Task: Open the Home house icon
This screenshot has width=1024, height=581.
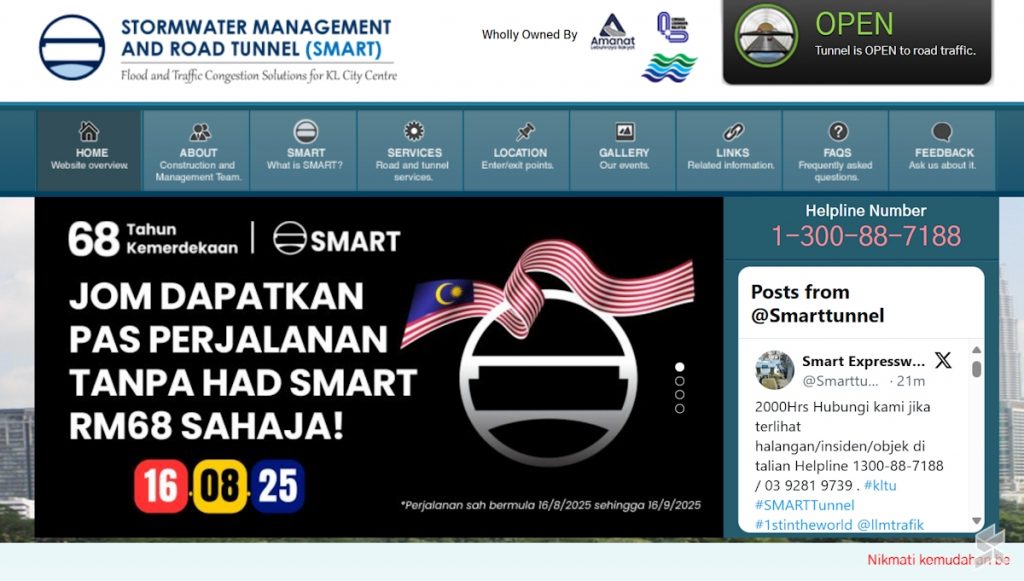Action: click(x=89, y=131)
